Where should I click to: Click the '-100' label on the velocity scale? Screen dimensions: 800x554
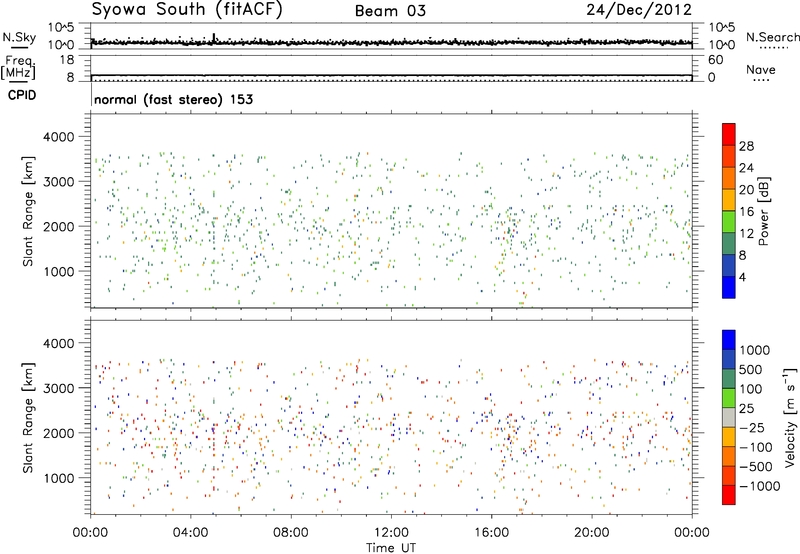click(x=755, y=447)
